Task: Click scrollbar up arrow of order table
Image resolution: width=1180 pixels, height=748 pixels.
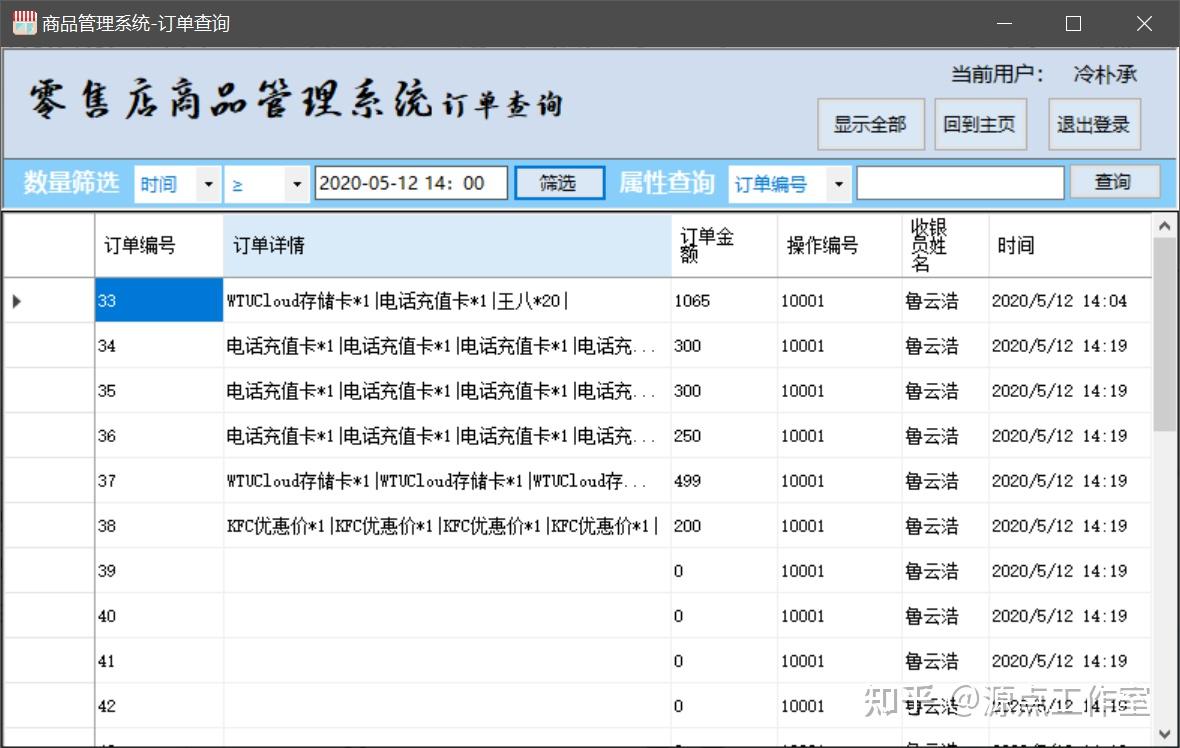Action: tap(1164, 226)
